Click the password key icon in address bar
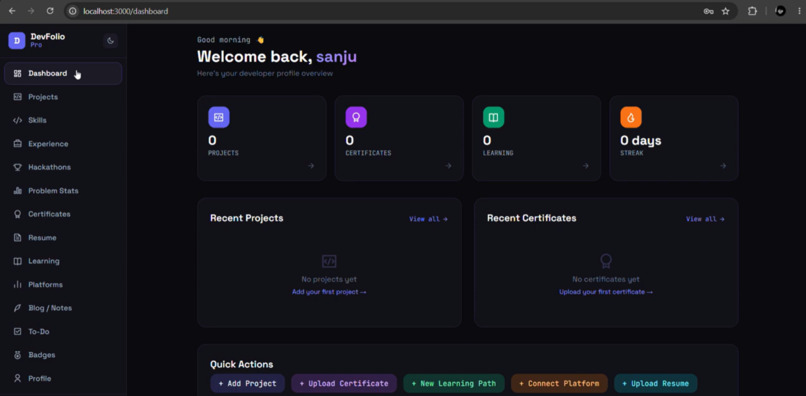The width and height of the screenshot is (806, 396). click(x=708, y=11)
